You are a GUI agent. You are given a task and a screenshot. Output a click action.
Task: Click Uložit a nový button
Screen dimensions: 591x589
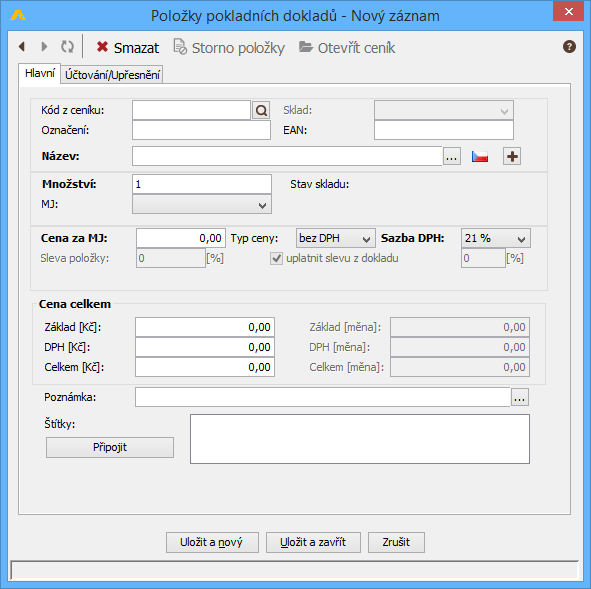212,542
